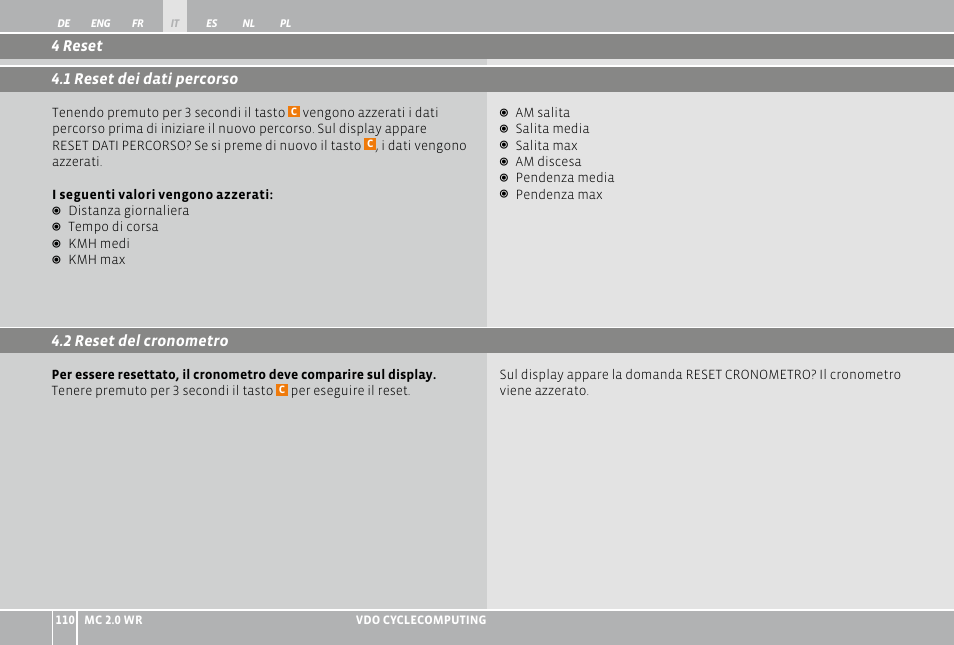Viewport: 954px width, 645px height.
Task: Click the text 'KMH max'
Action: [97, 260]
